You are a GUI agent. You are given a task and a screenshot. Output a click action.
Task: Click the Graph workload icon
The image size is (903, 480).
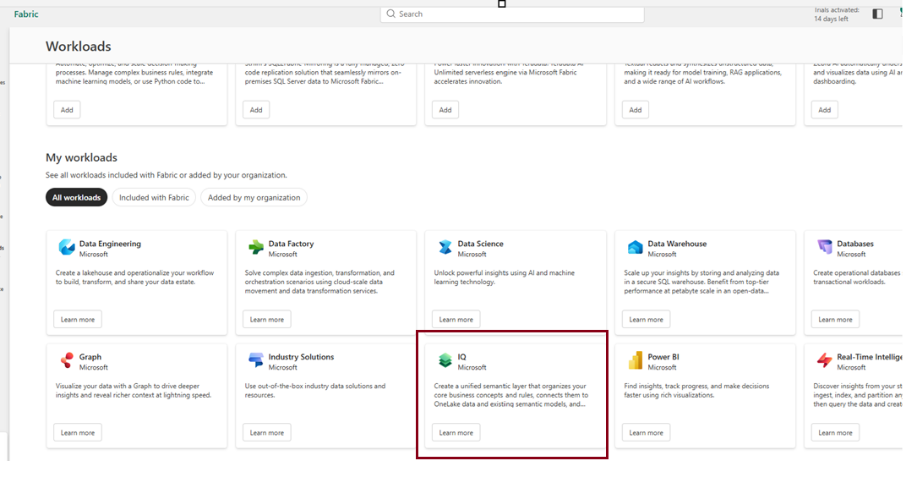click(x=67, y=361)
